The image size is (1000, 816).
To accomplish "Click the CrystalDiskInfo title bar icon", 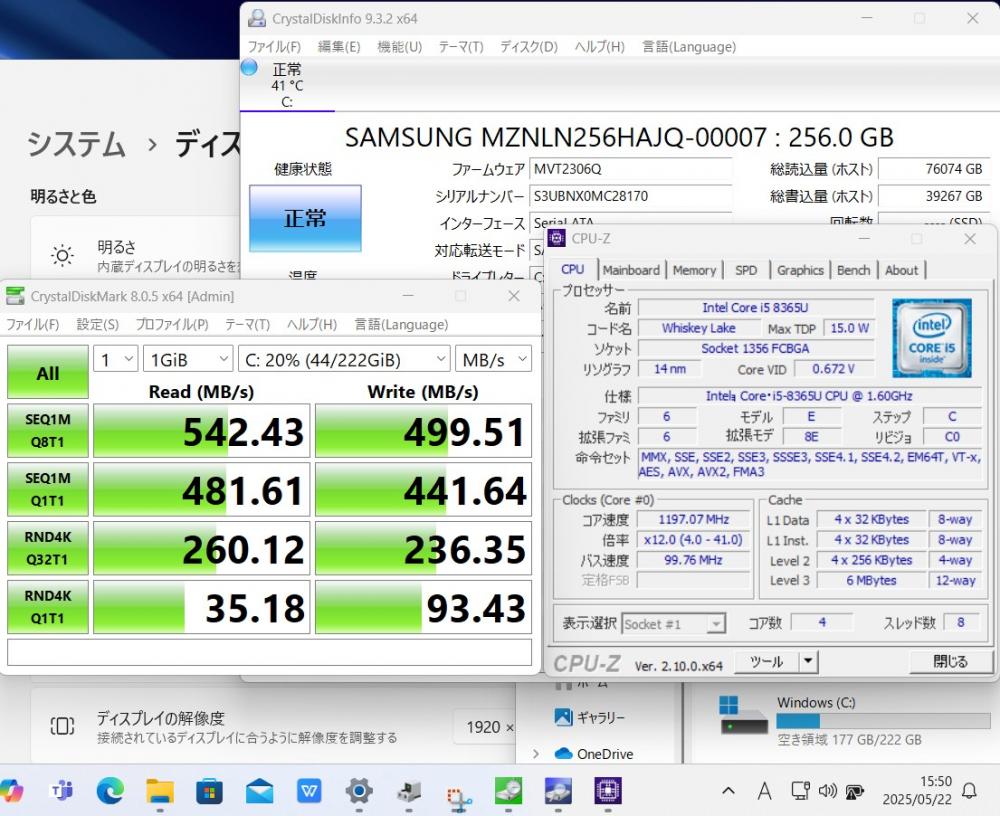I will tap(257, 19).
